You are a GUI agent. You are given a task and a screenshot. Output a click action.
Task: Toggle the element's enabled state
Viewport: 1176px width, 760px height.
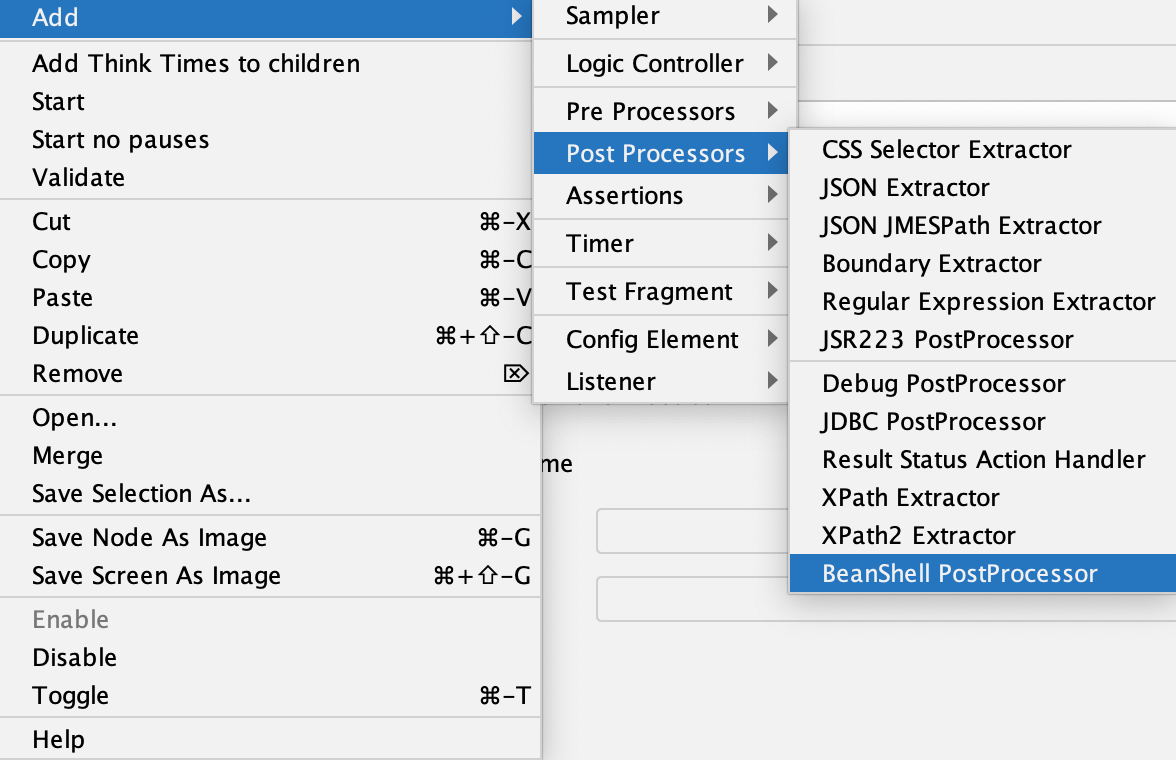click(70, 696)
